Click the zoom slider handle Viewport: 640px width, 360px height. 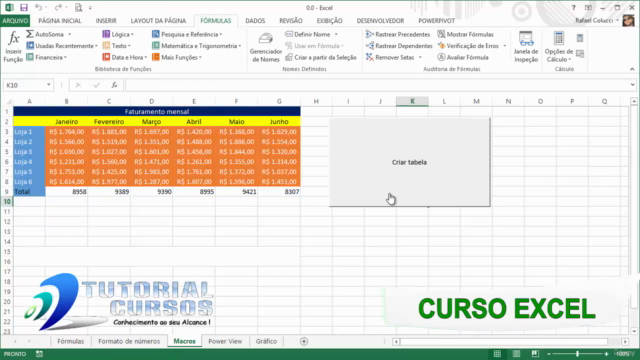578,354
